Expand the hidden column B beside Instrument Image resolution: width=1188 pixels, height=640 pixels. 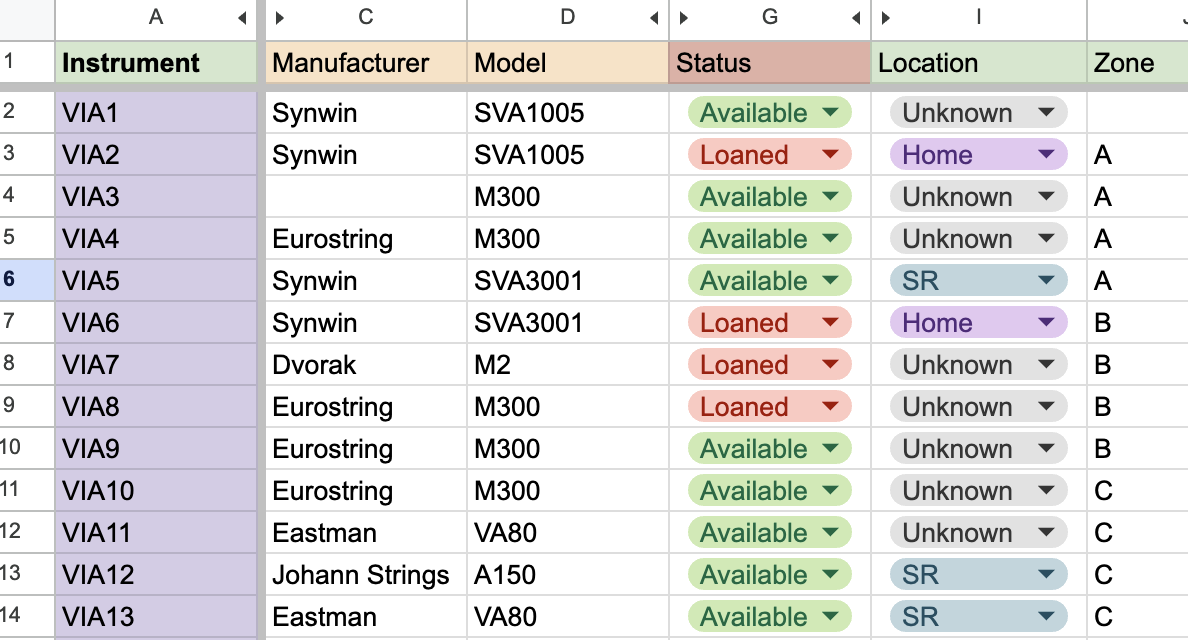[280, 18]
